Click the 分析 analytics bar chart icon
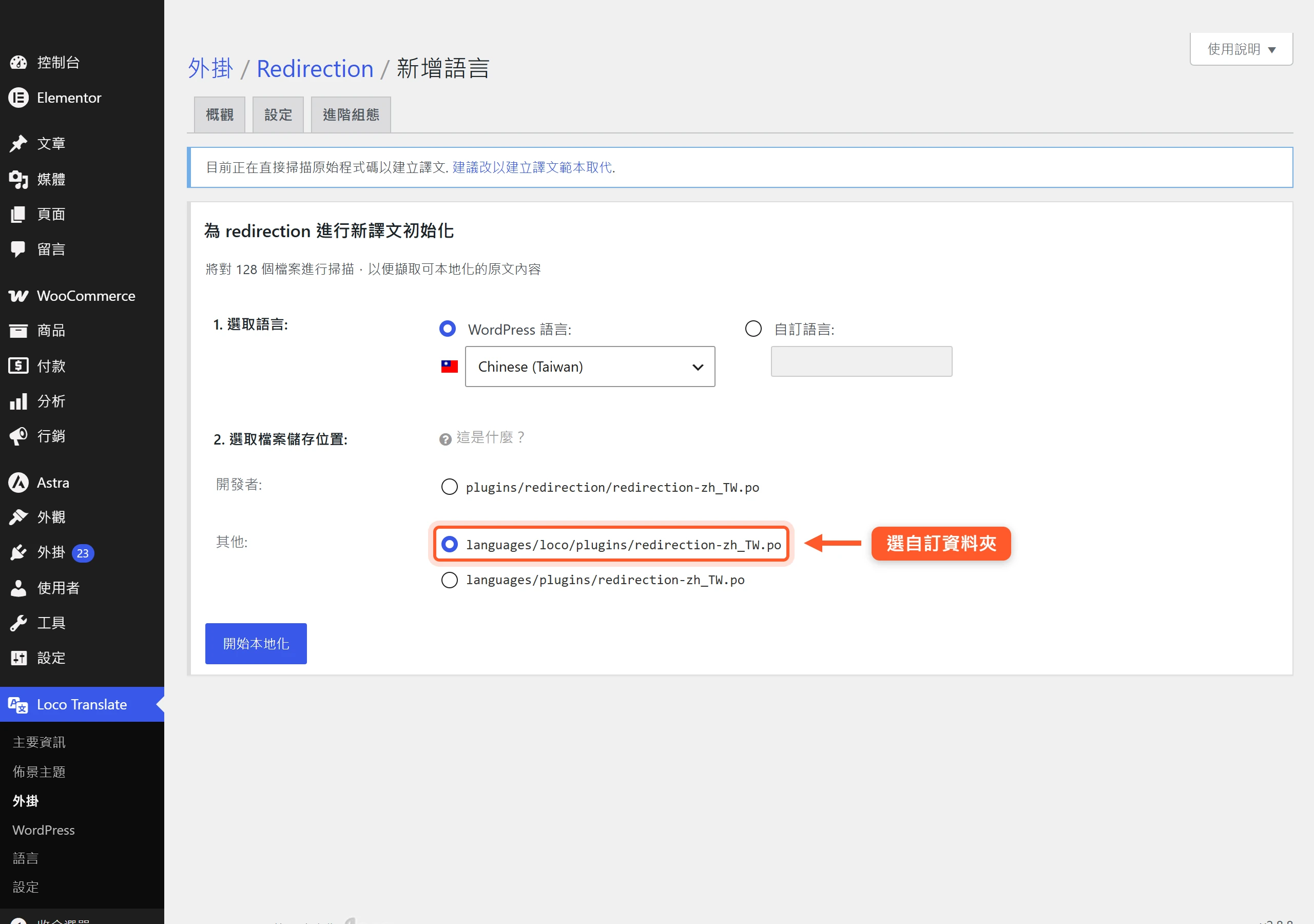 coord(18,401)
